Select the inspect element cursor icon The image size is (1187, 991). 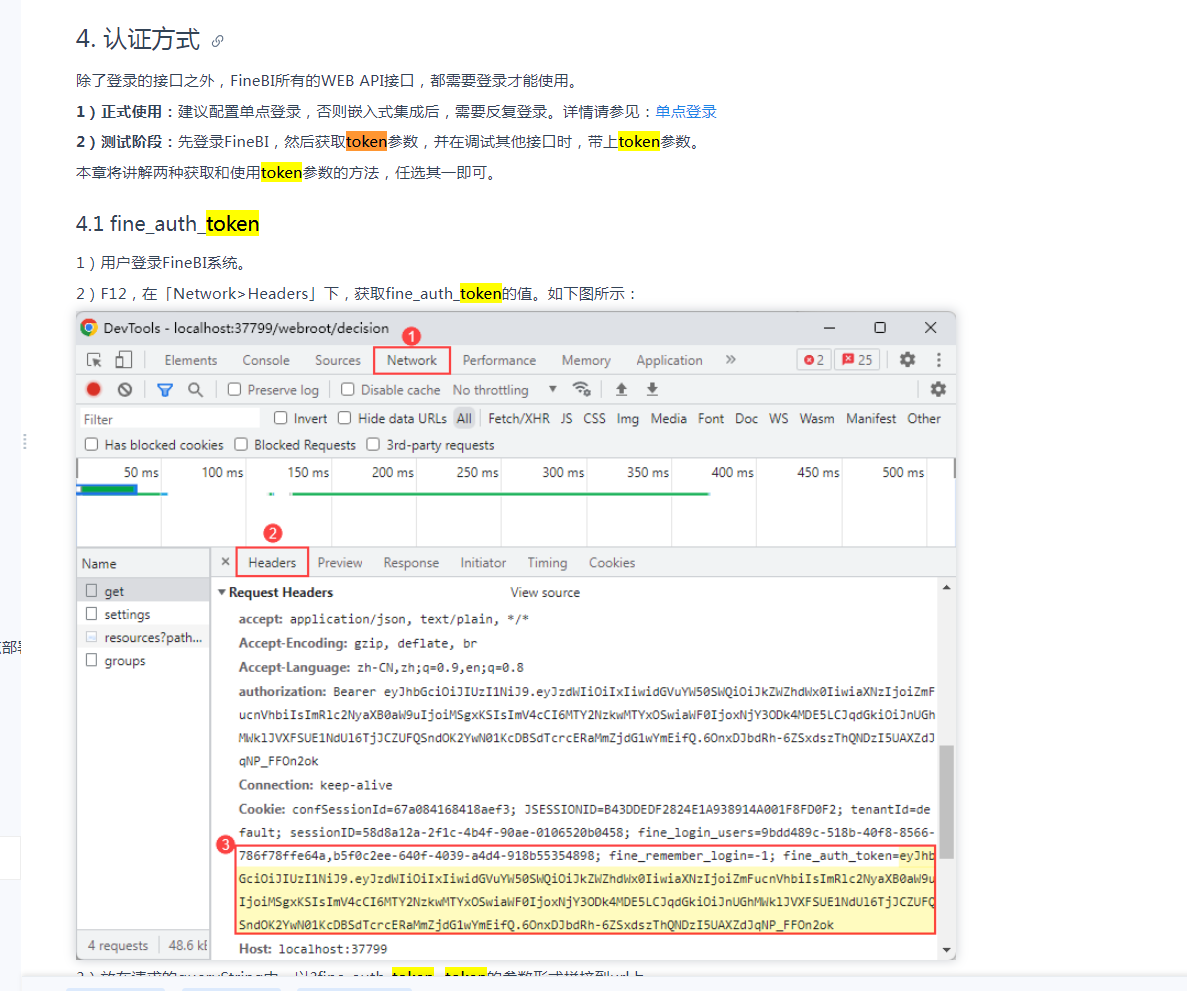tap(95, 360)
